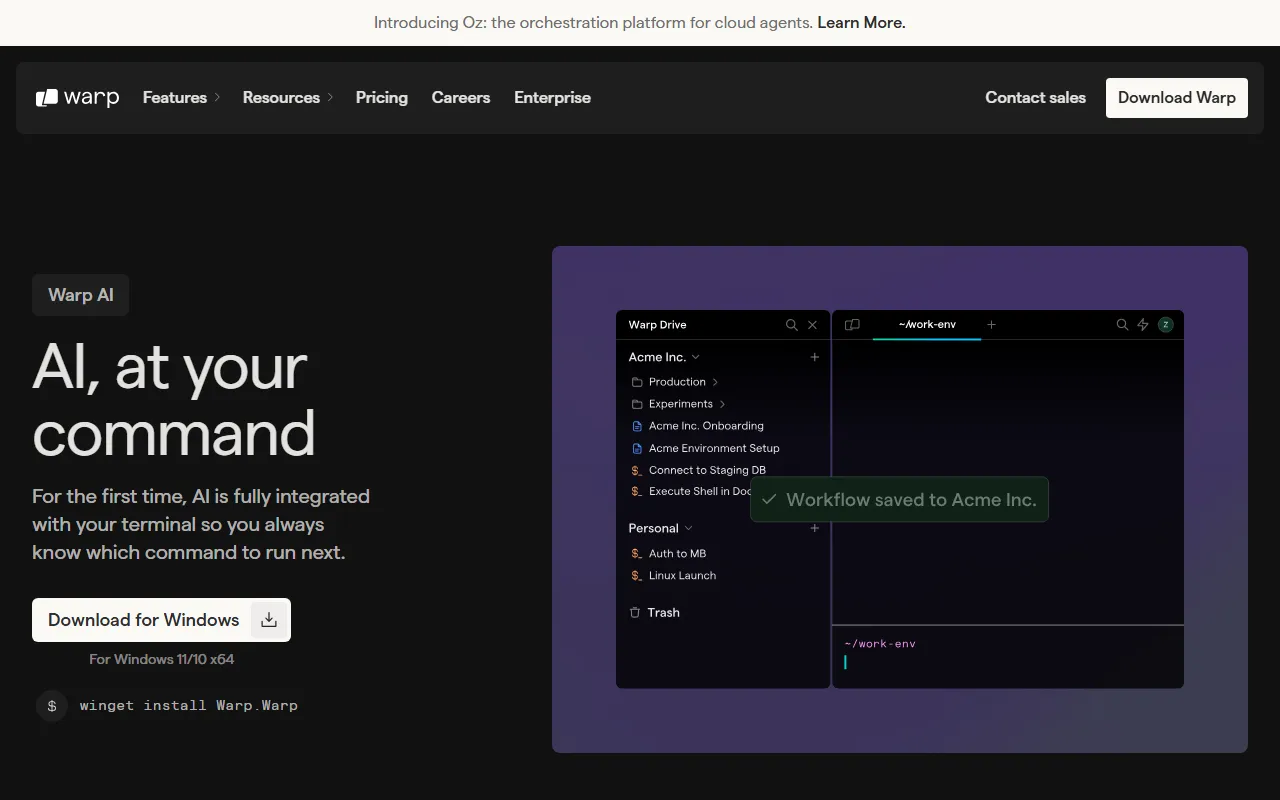The height and width of the screenshot is (800, 1280).
Task: Click the terminal input area below ~/work-env
Action: click(1000, 662)
